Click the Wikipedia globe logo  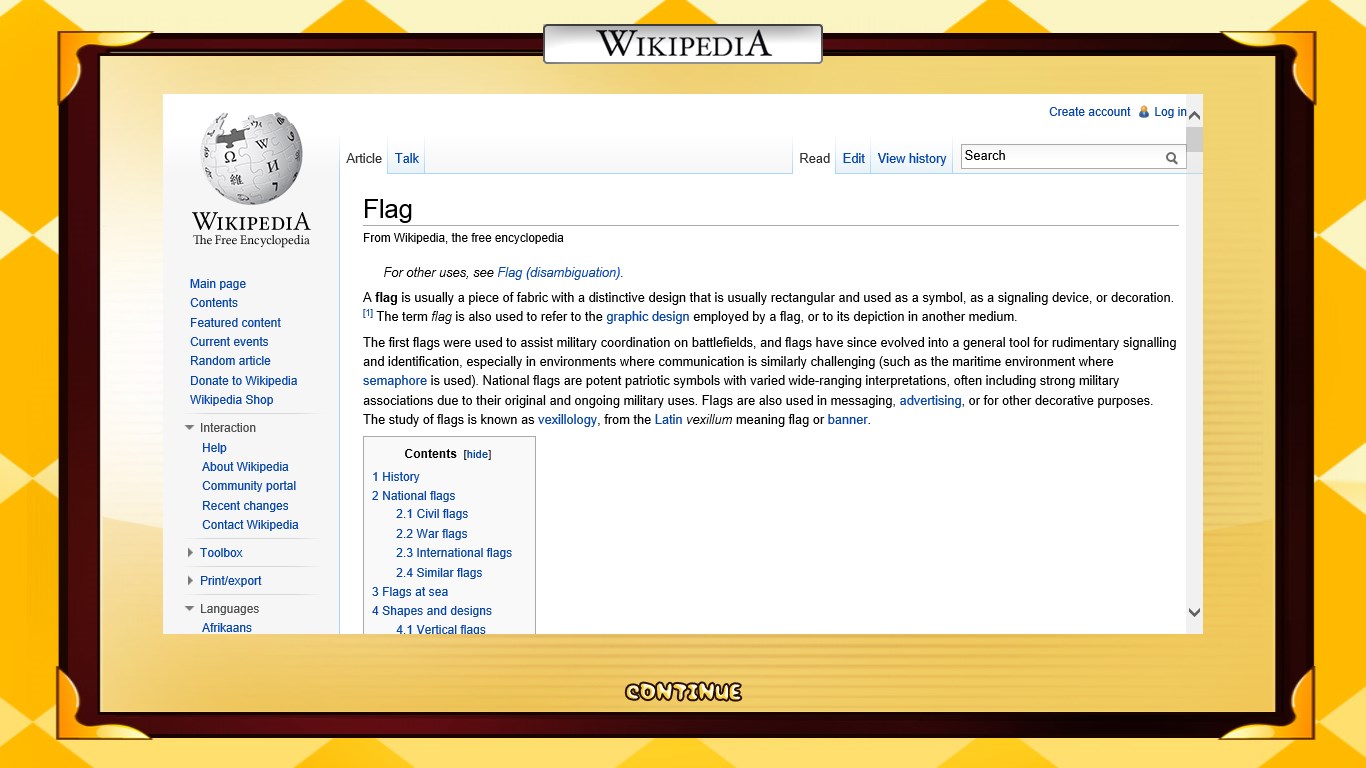(x=250, y=158)
